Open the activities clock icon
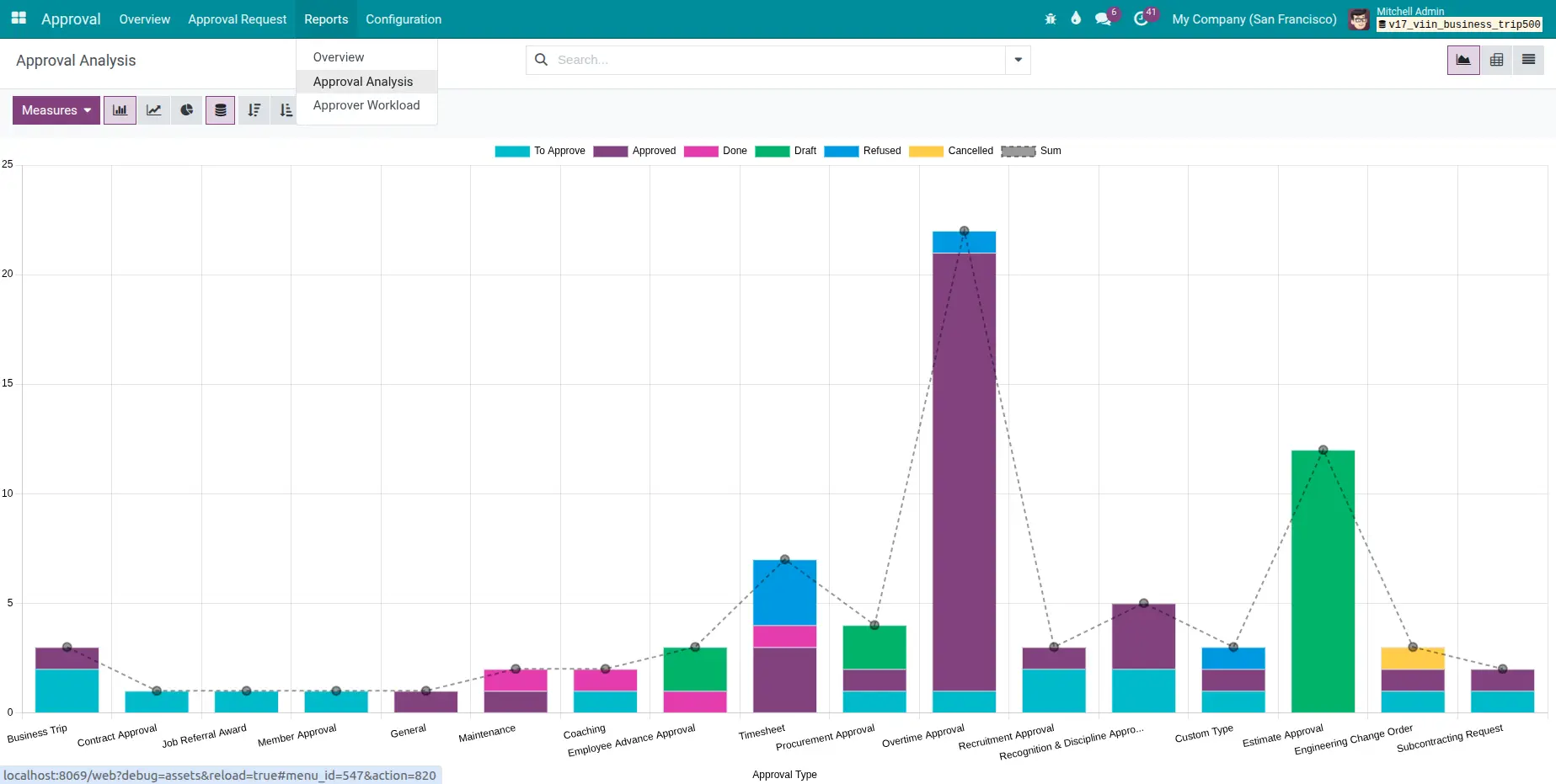This screenshot has height=784, width=1556. (1141, 19)
